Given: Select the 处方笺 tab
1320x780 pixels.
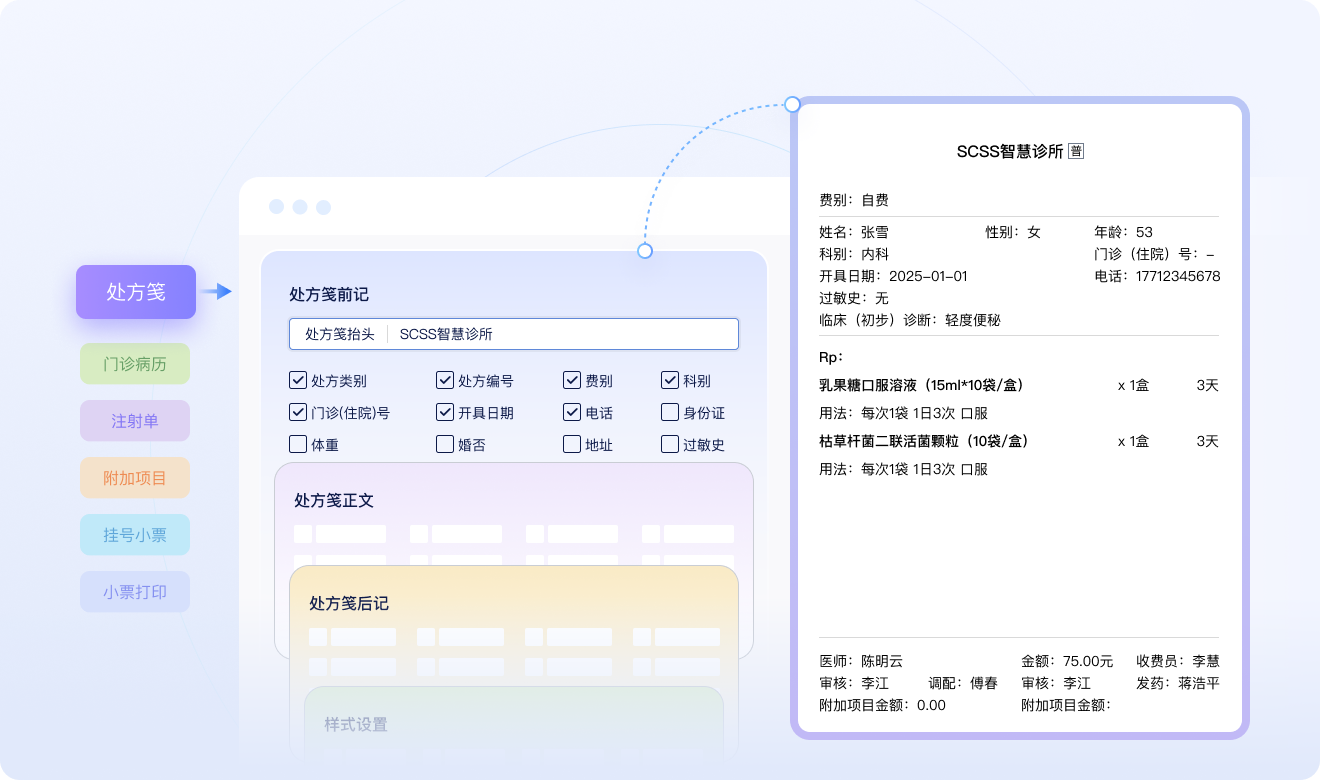Looking at the screenshot, I should tap(136, 292).
